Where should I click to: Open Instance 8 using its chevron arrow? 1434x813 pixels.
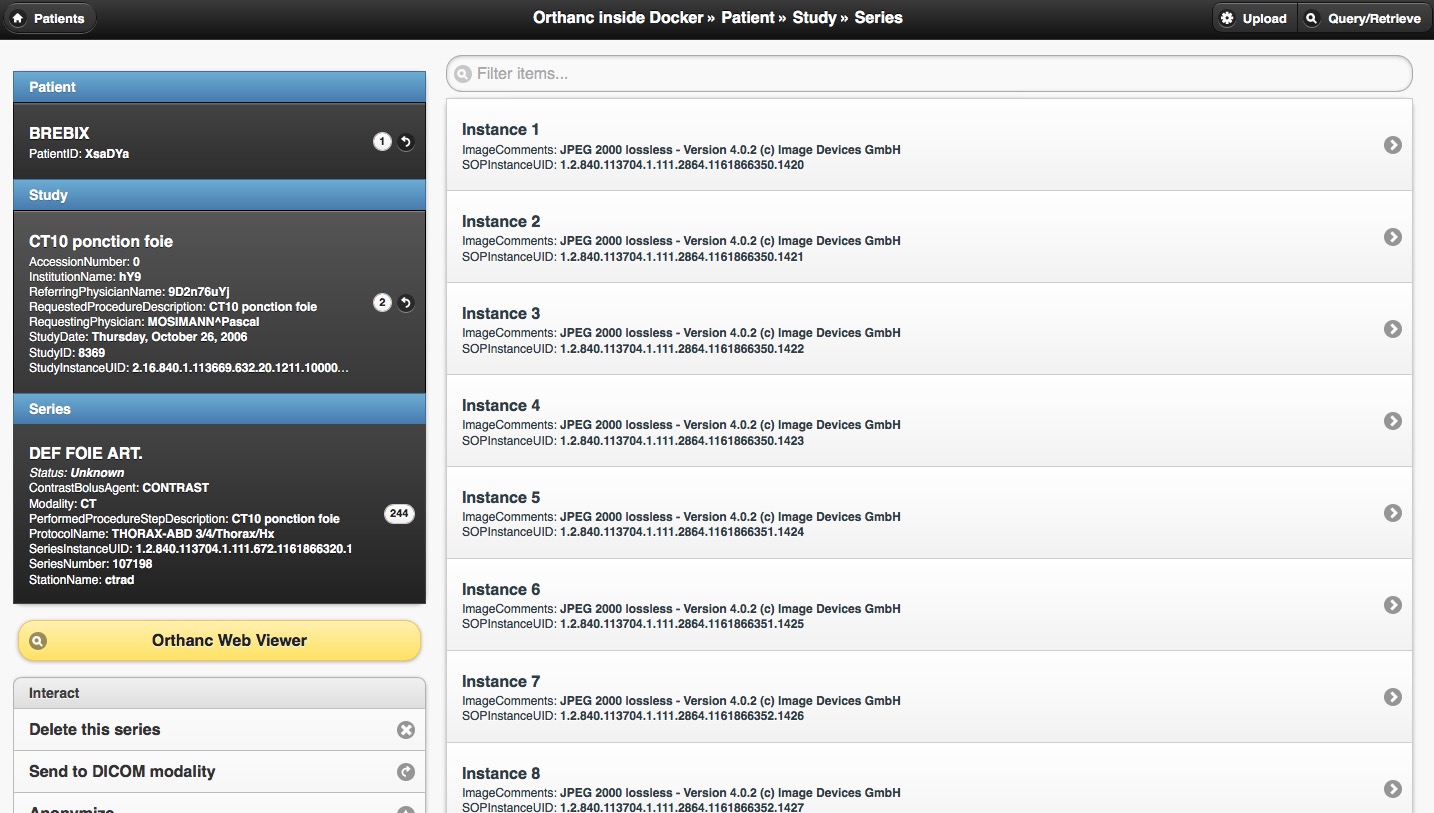1392,789
